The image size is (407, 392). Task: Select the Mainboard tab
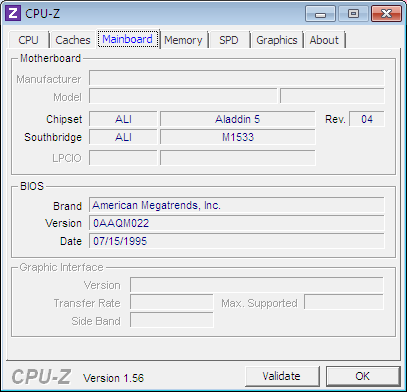pyautogui.click(x=128, y=39)
